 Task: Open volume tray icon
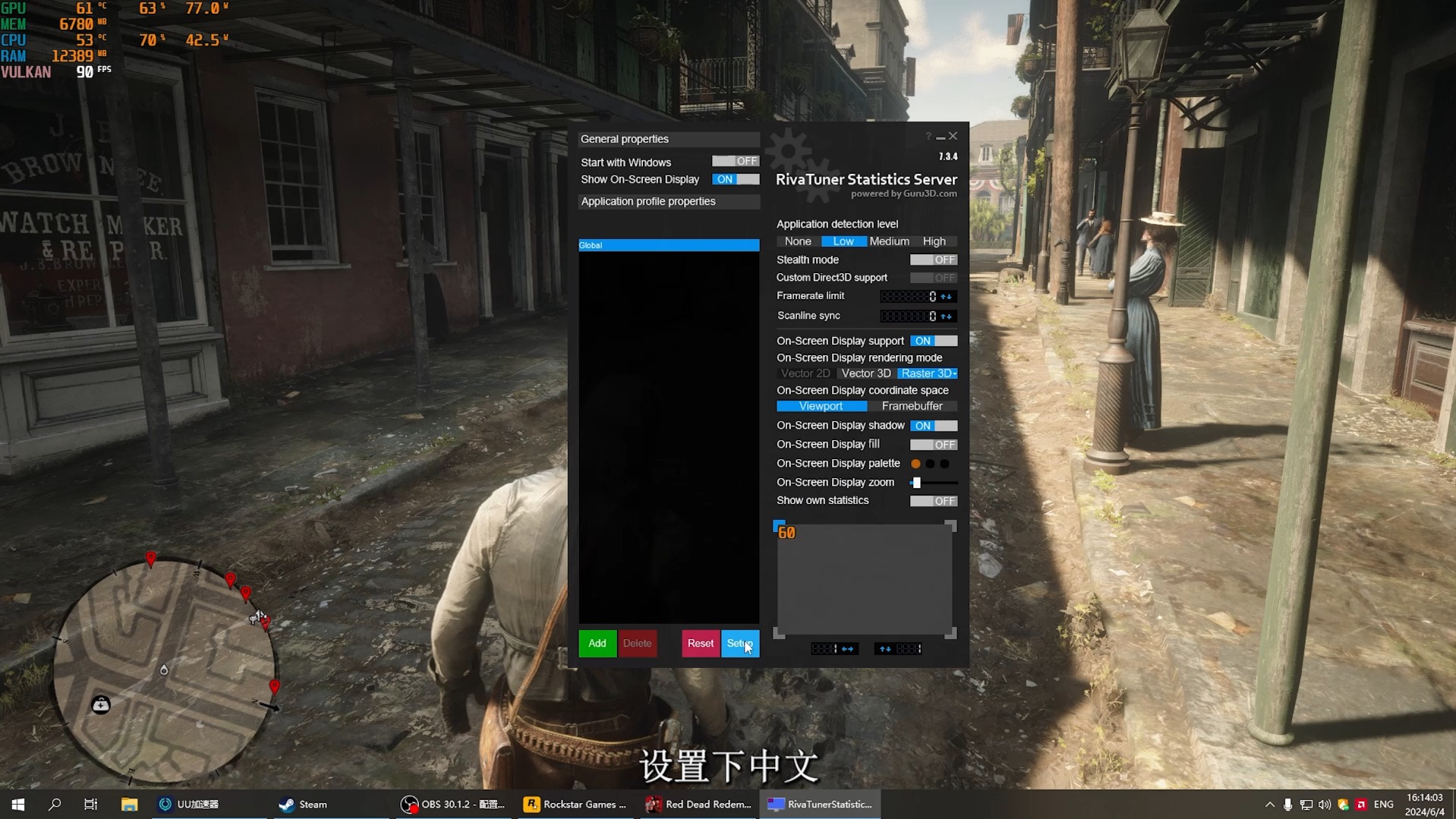[x=1325, y=805]
